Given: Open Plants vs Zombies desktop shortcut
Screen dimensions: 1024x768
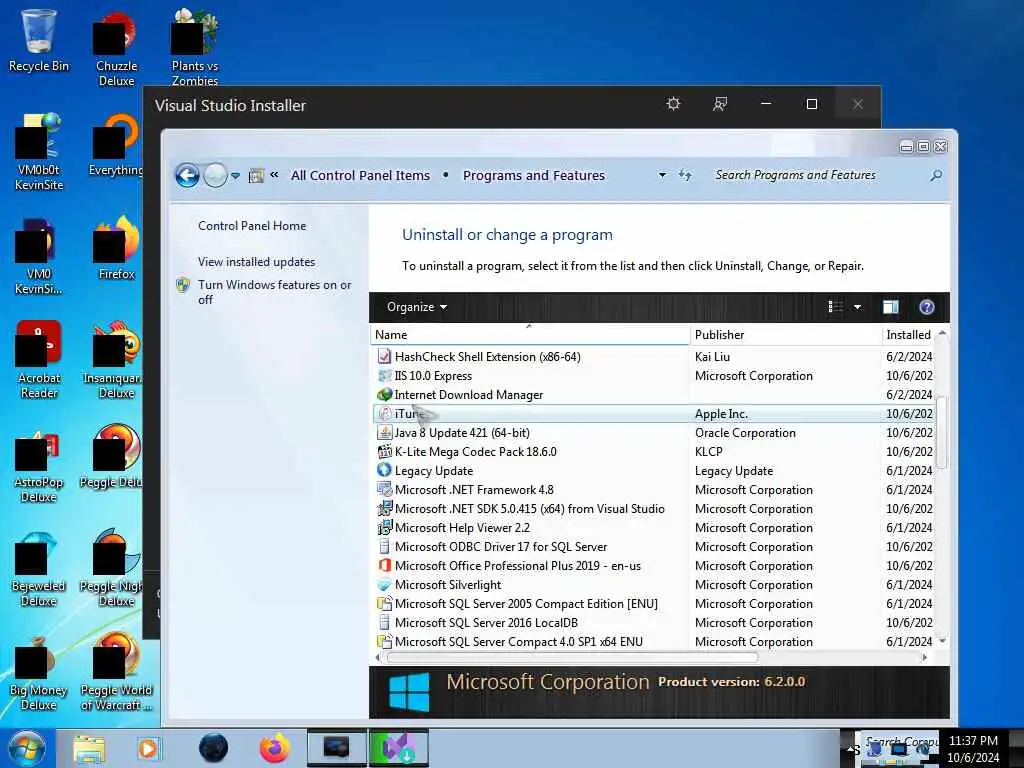Looking at the screenshot, I should point(194,48).
